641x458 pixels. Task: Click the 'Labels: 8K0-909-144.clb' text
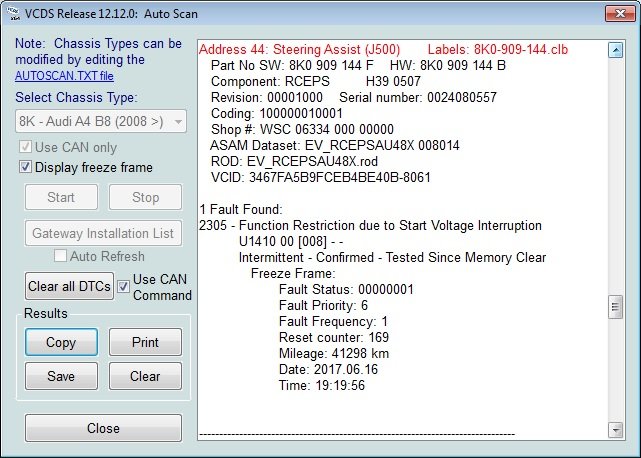(498, 49)
